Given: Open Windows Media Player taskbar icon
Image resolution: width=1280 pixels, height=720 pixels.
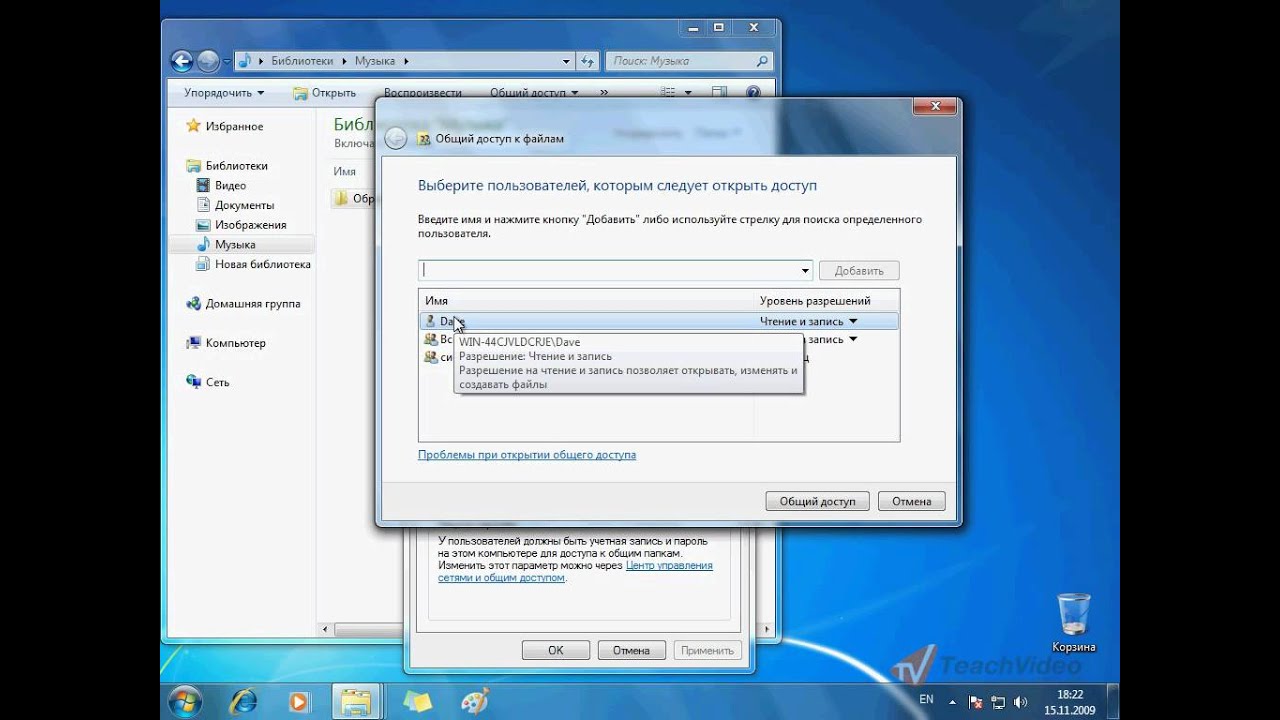Looking at the screenshot, I should (x=299, y=701).
